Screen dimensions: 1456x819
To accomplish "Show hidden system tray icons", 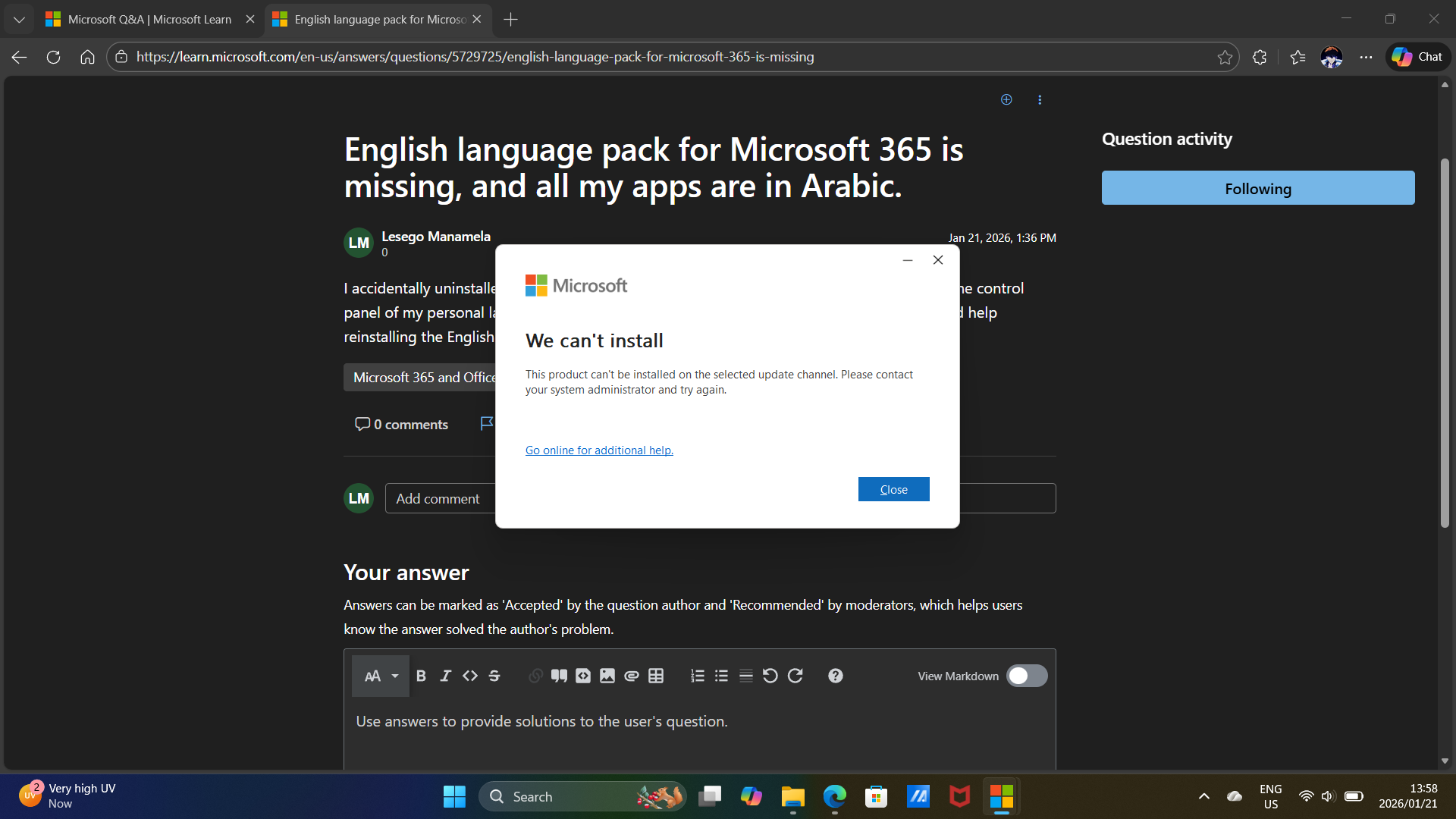I will [1203, 796].
